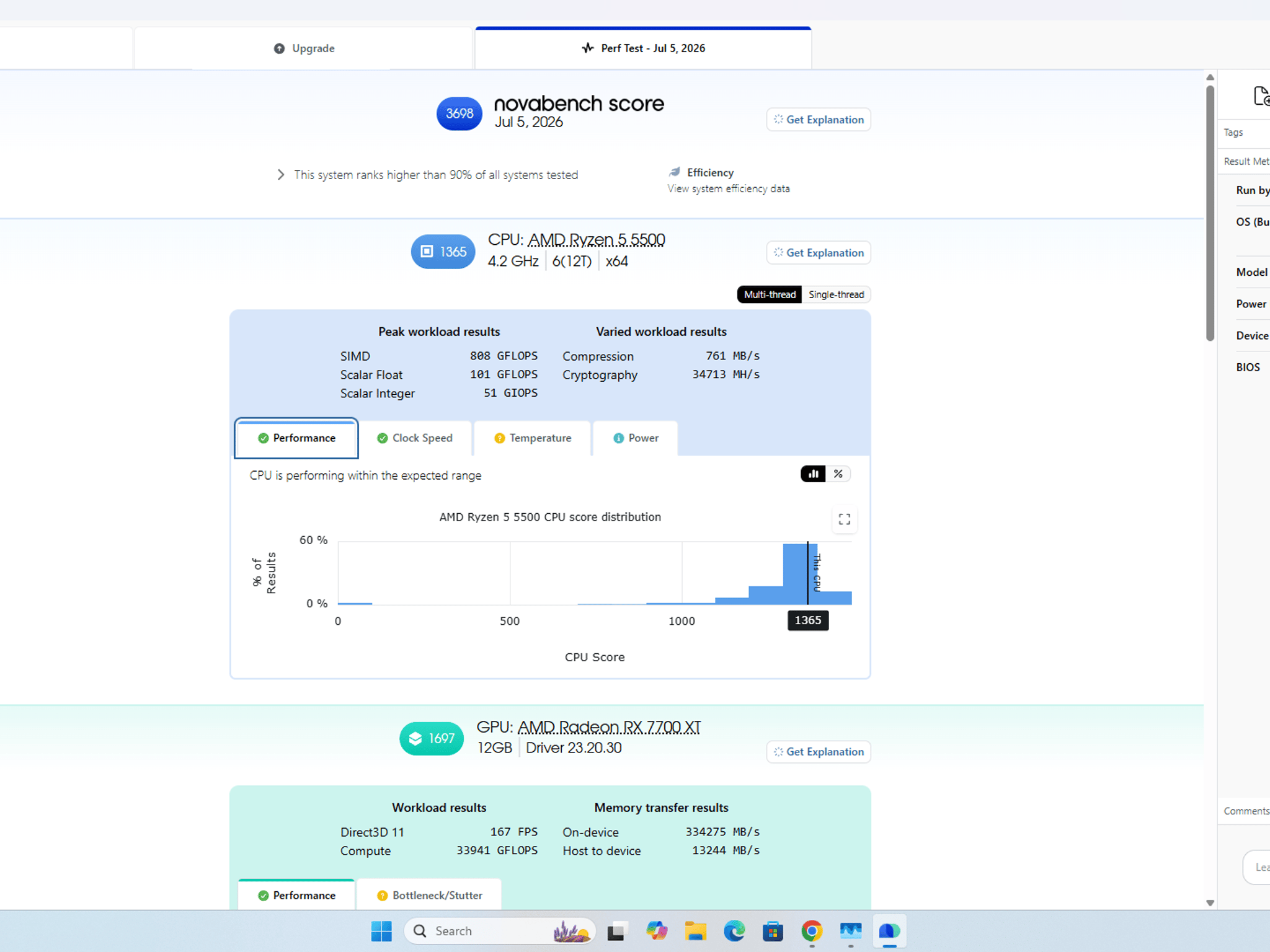Image resolution: width=1270 pixels, height=952 pixels.
Task: Get Explanation for the CPU score
Action: (819, 253)
